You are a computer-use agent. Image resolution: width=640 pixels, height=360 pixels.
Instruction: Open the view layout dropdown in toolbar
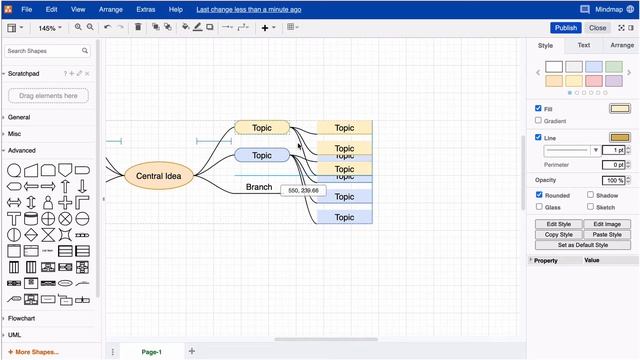(15, 28)
